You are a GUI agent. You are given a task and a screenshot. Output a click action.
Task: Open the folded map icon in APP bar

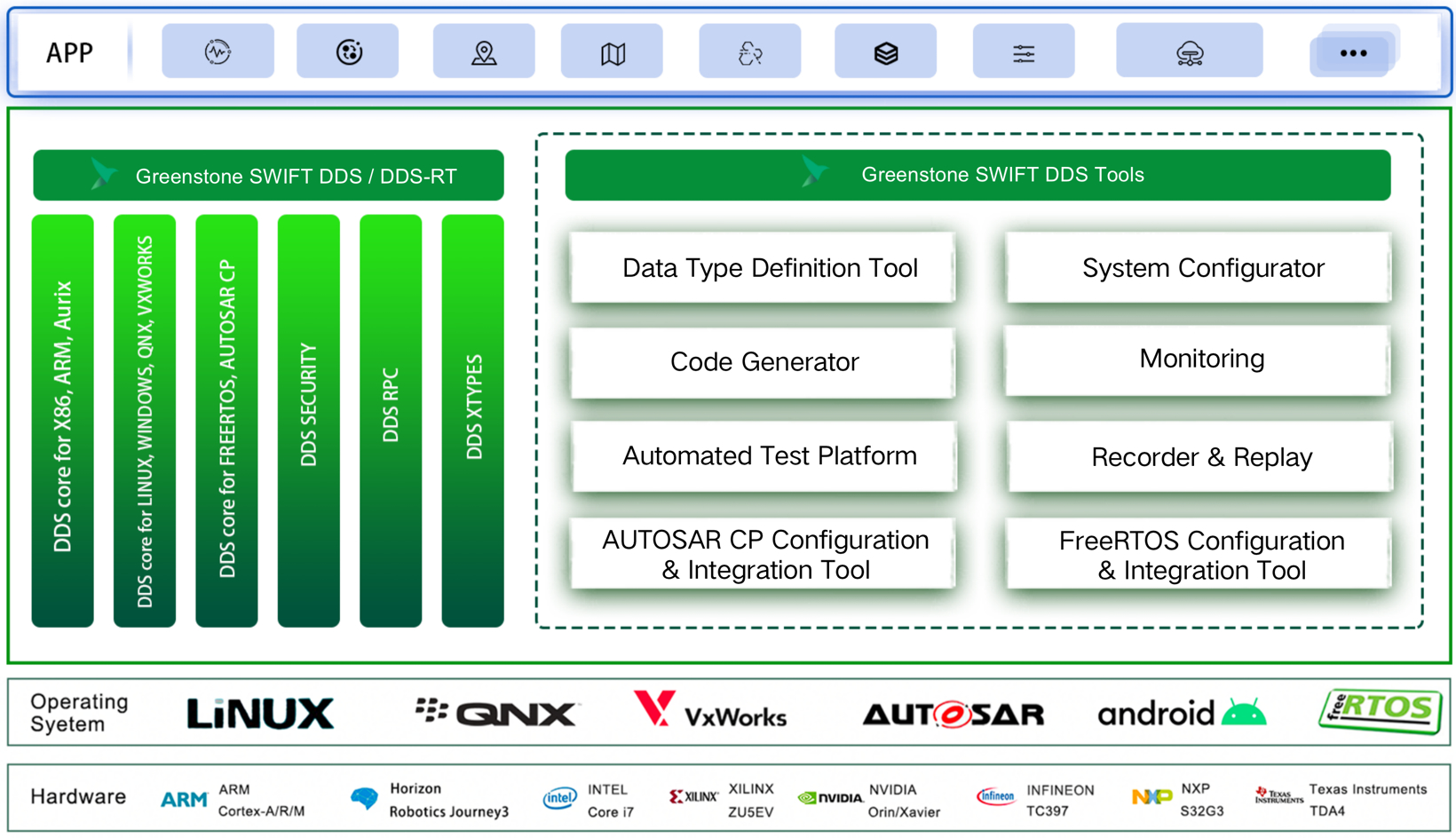tap(612, 51)
